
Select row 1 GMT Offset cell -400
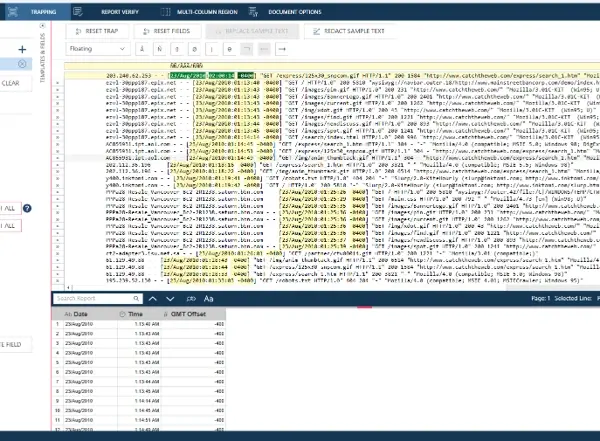193,324
